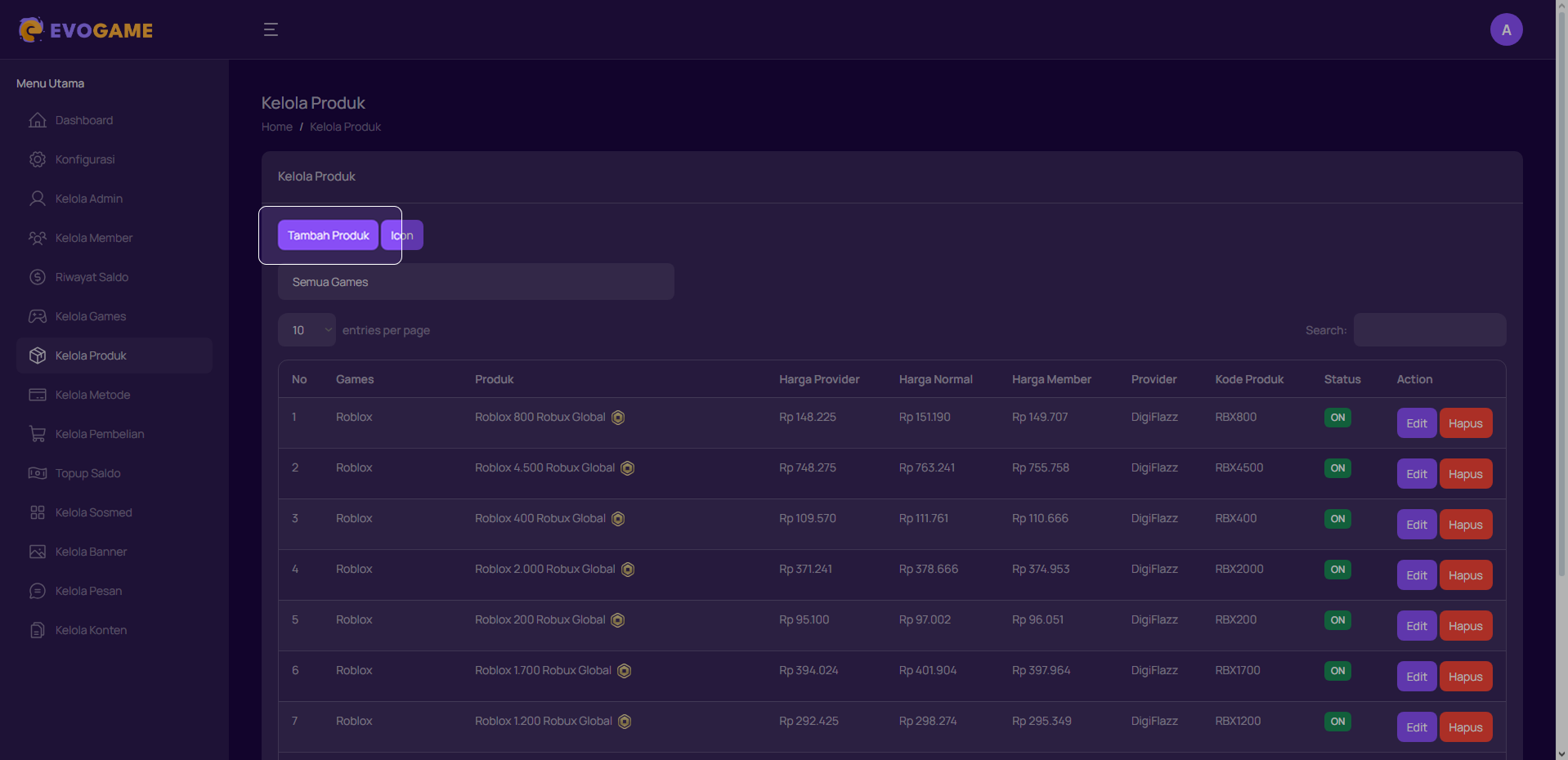Viewport: 1568px width, 760px height.
Task: Sort table by Produk column header
Action: click(x=495, y=379)
